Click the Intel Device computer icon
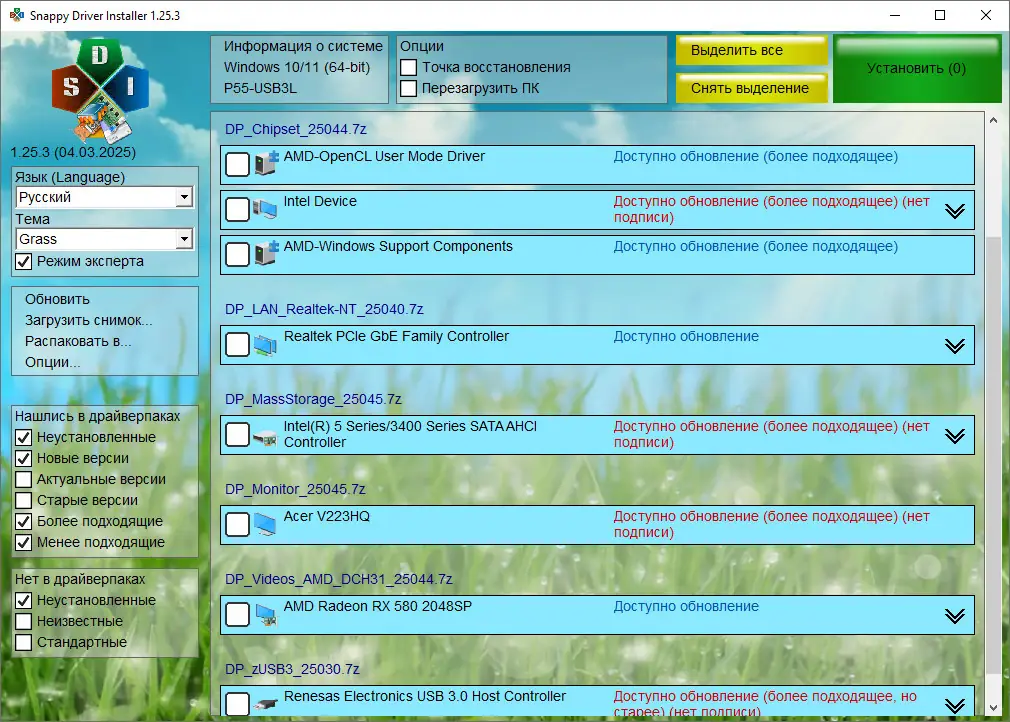This screenshot has width=1010, height=722. click(265, 209)
